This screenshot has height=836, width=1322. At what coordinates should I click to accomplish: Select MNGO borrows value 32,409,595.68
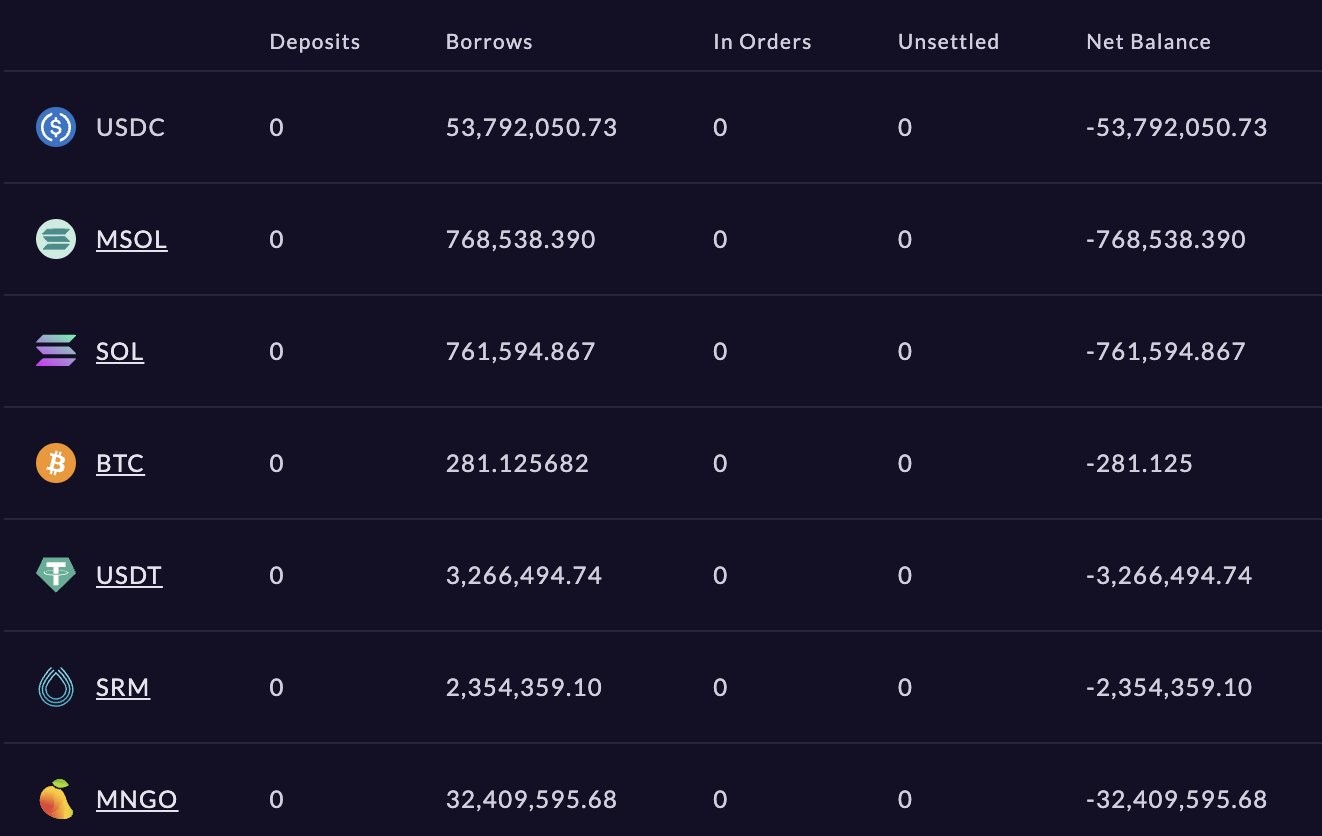pyautogui.click(x=531, y=800)
